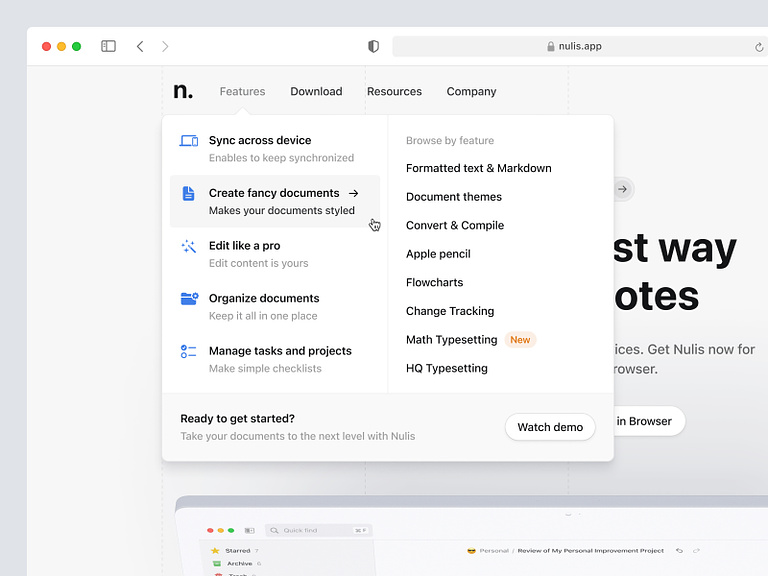Image resolution: width=768 pixels, height=576 pixels.
Task: Click the privacy shield icon
Action: pos(374,46)
